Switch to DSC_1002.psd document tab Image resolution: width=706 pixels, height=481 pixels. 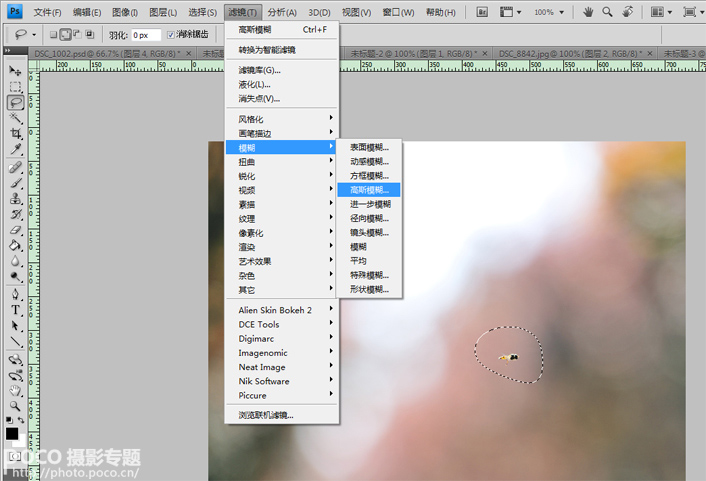pyautogui.click(x=107, y=54)
